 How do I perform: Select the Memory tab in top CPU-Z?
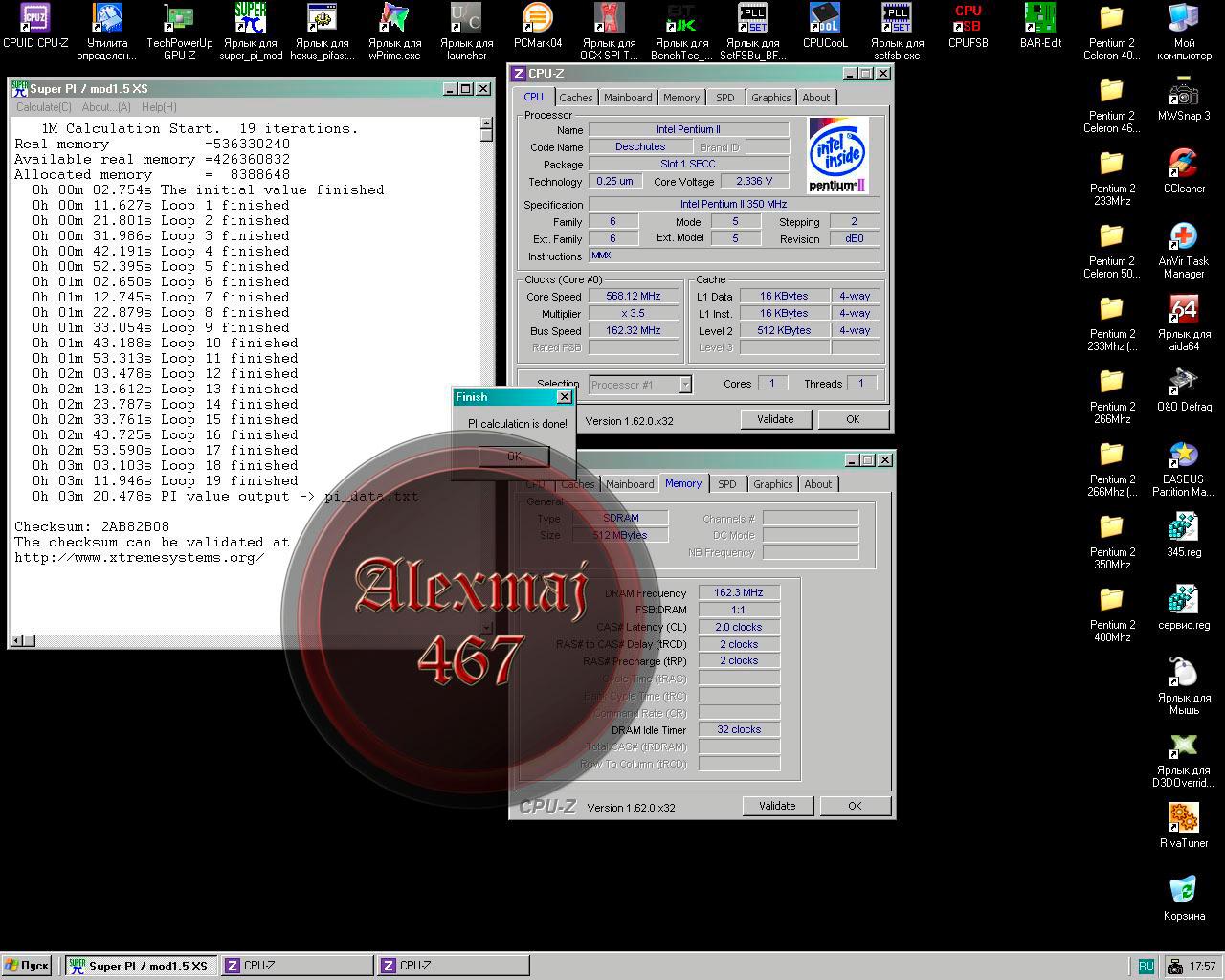681,98
